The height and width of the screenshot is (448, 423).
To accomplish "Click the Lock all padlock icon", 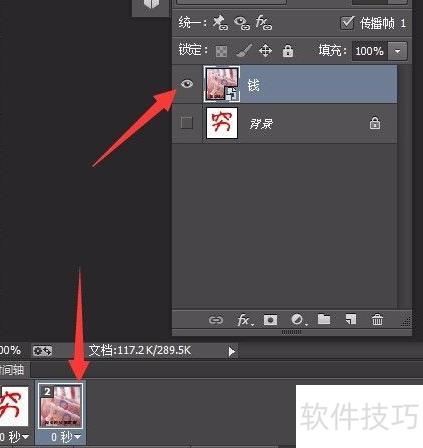I will pyautogui.click(x=288, y=51).
